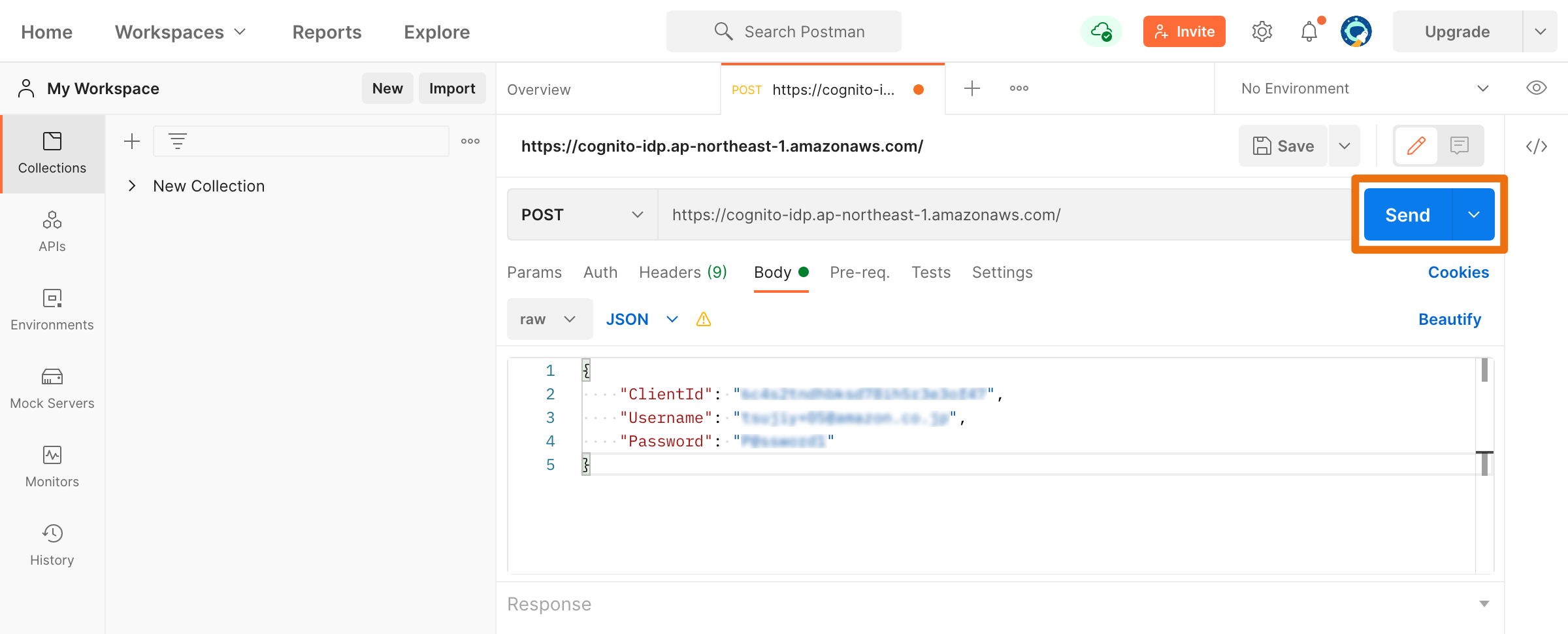Screen dimensions: 1568x634
Task: Open the Cookies link
Action: pos(1458,273)
